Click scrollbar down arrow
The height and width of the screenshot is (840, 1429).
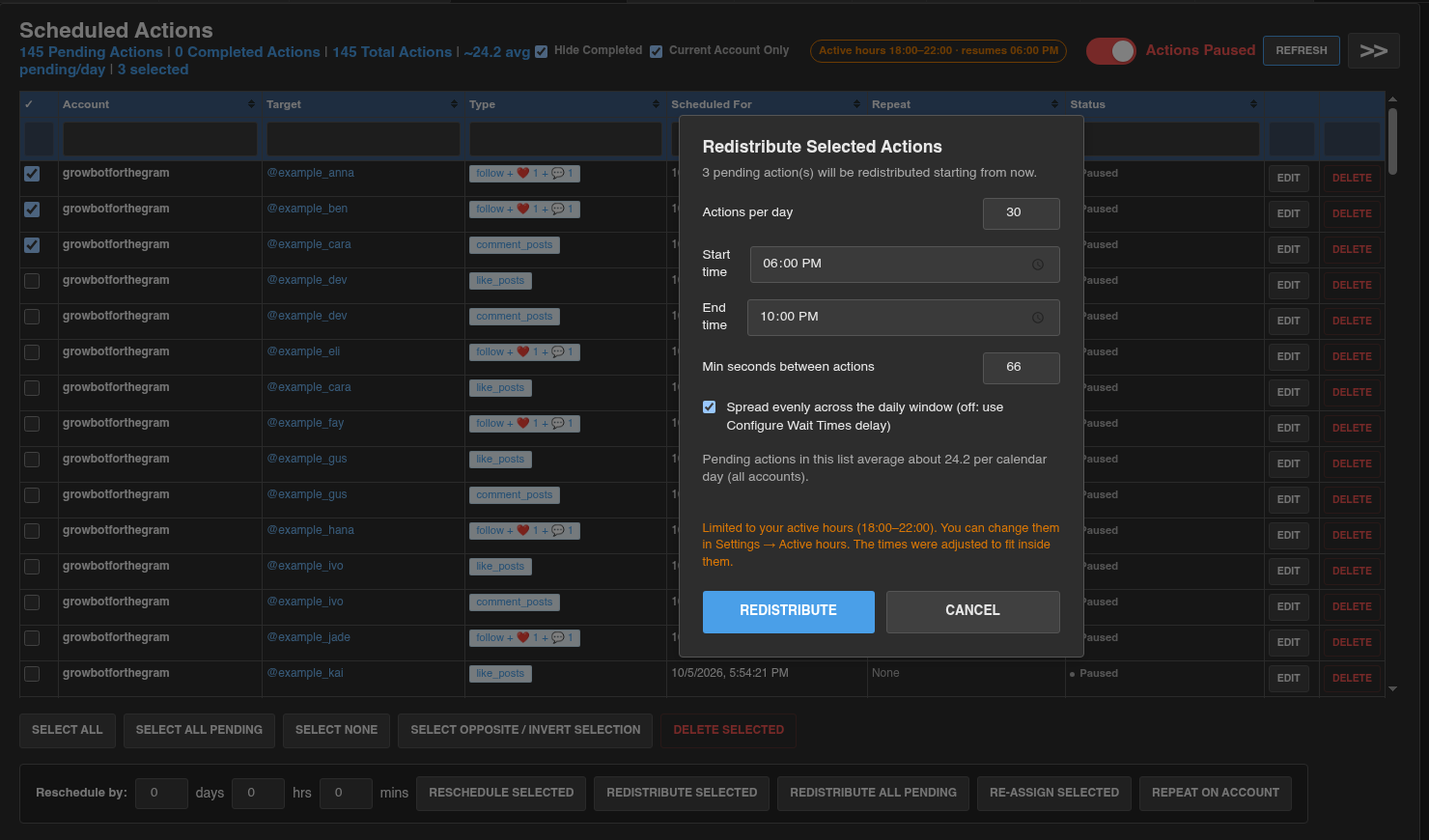click(x=1392, y=689)
